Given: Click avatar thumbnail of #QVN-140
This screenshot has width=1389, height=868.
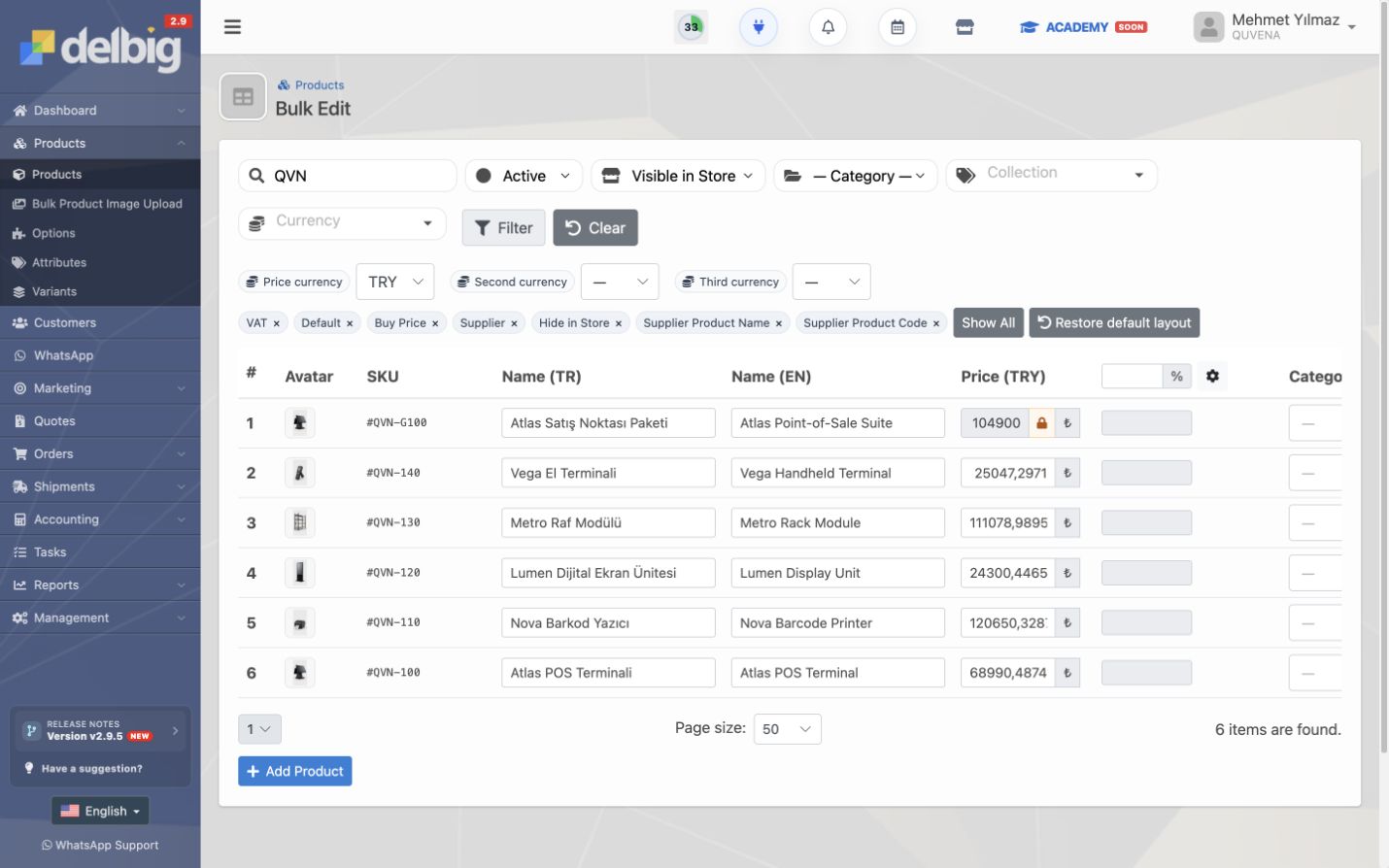Looking at the screenshot, I should 299,473.
